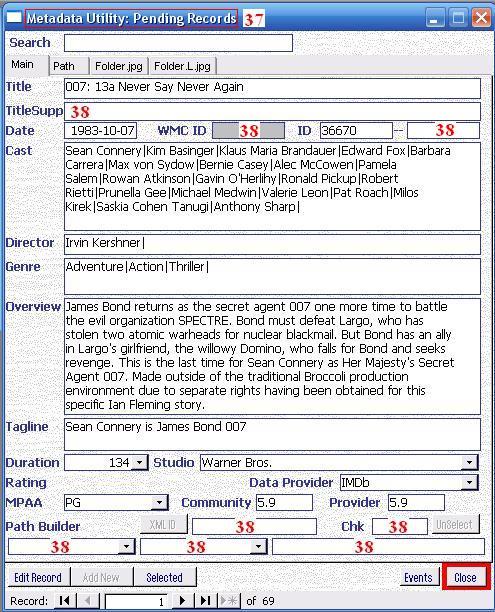The image size is (495, 612).
Task: Click the ID field showing 36670
Action: click(356, 130)
